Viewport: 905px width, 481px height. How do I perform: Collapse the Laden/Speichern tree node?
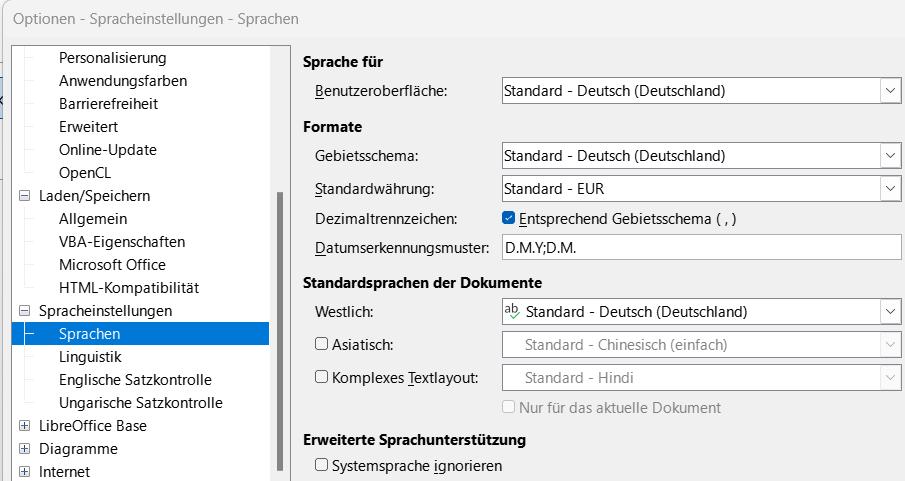pyautogui.click(x=25, y=196)
